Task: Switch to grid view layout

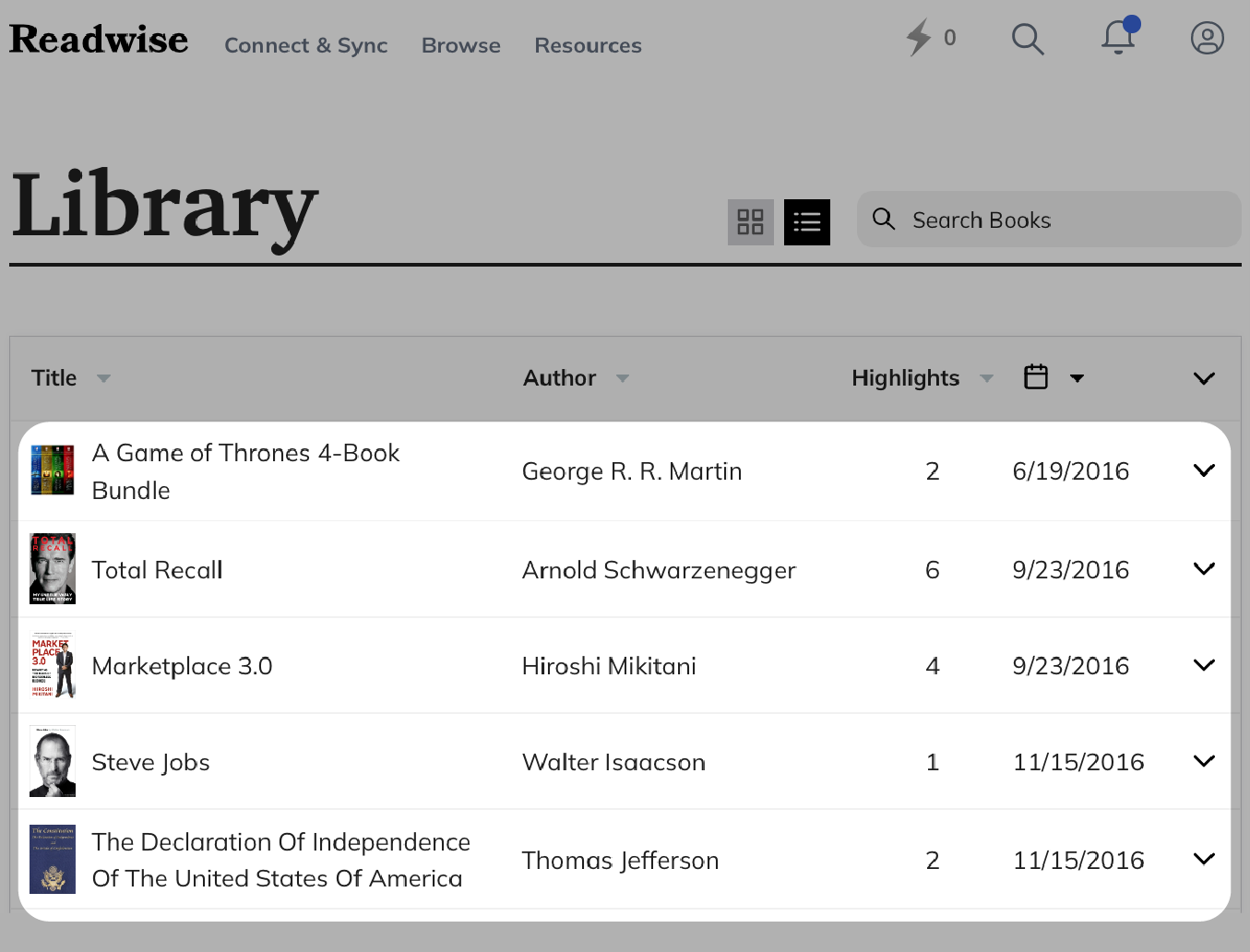Action: tap(750, 222)
